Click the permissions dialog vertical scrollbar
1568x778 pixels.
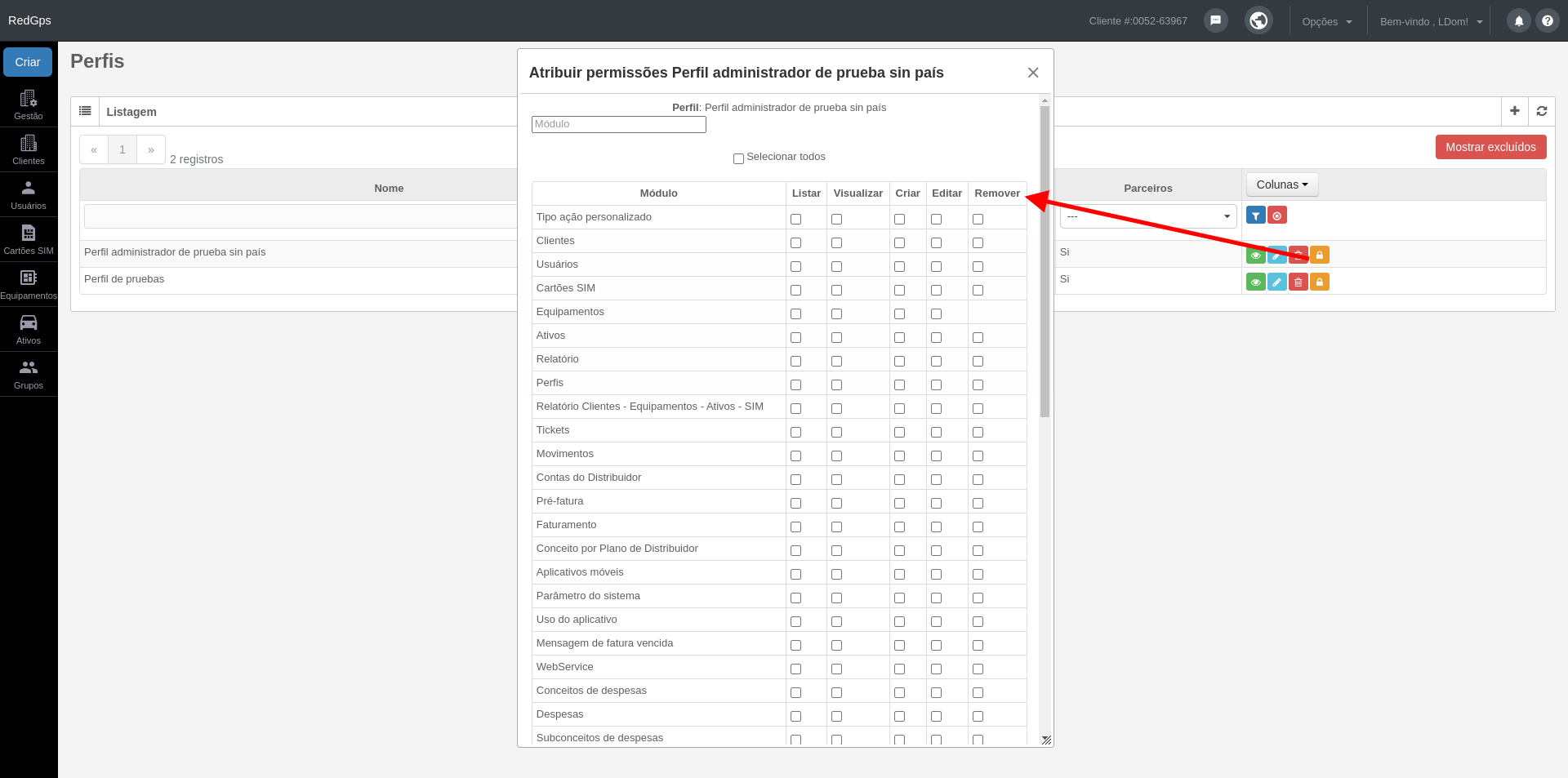click(1045, 261)
